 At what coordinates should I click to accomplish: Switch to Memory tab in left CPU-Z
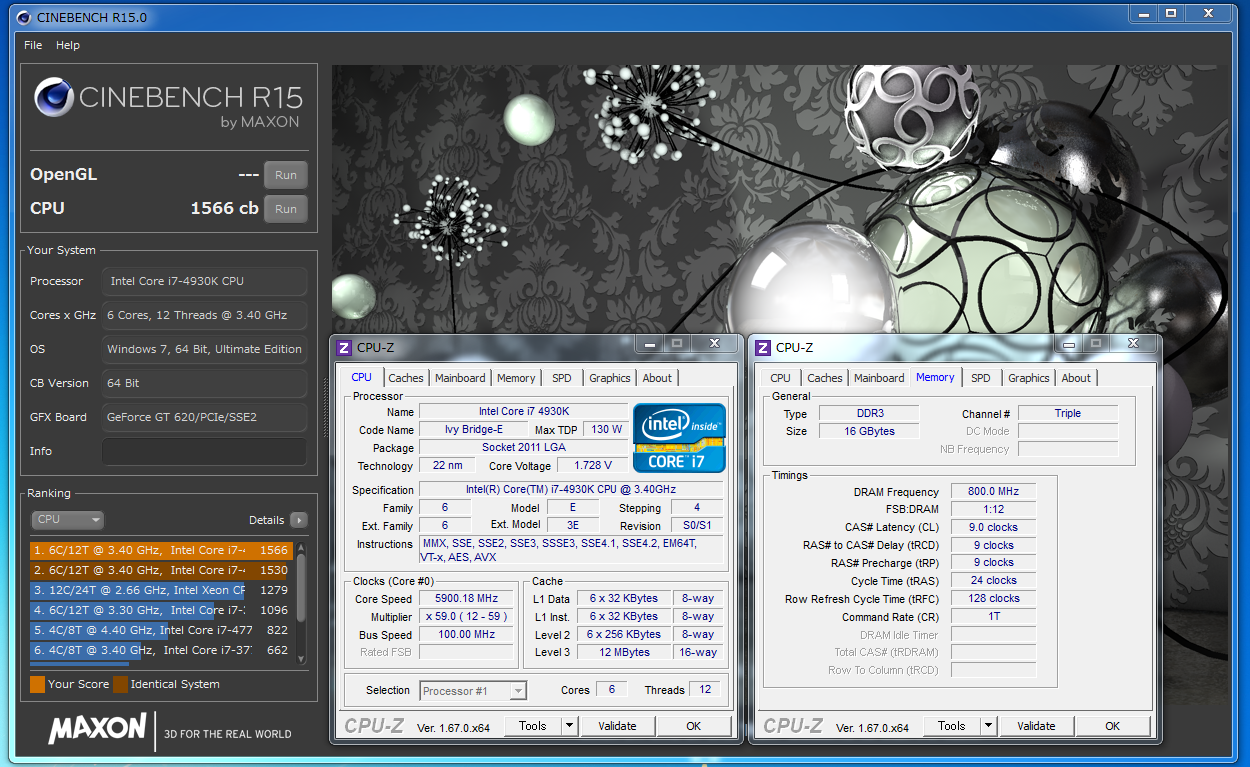516,378
